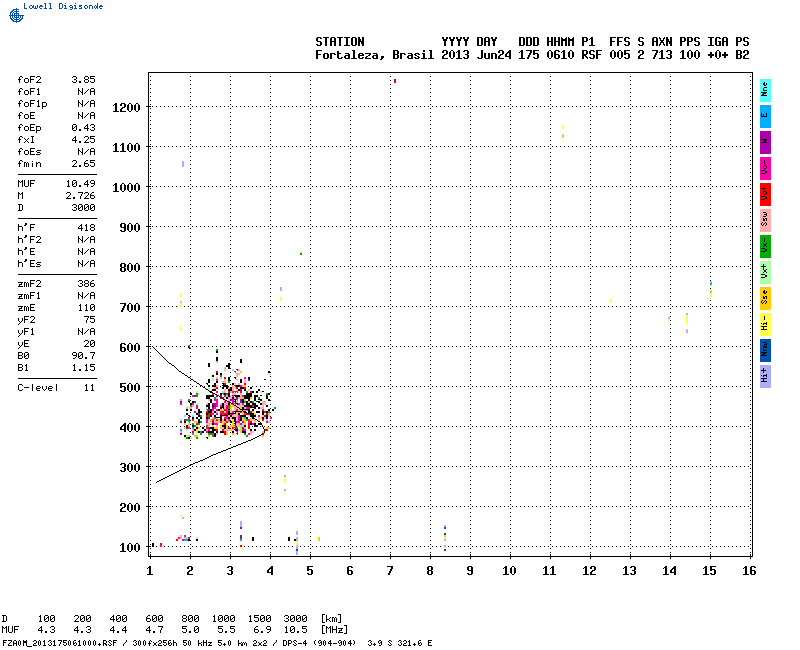Click the fmin value 2.65

pyautogui.click(x=83, y=164)
